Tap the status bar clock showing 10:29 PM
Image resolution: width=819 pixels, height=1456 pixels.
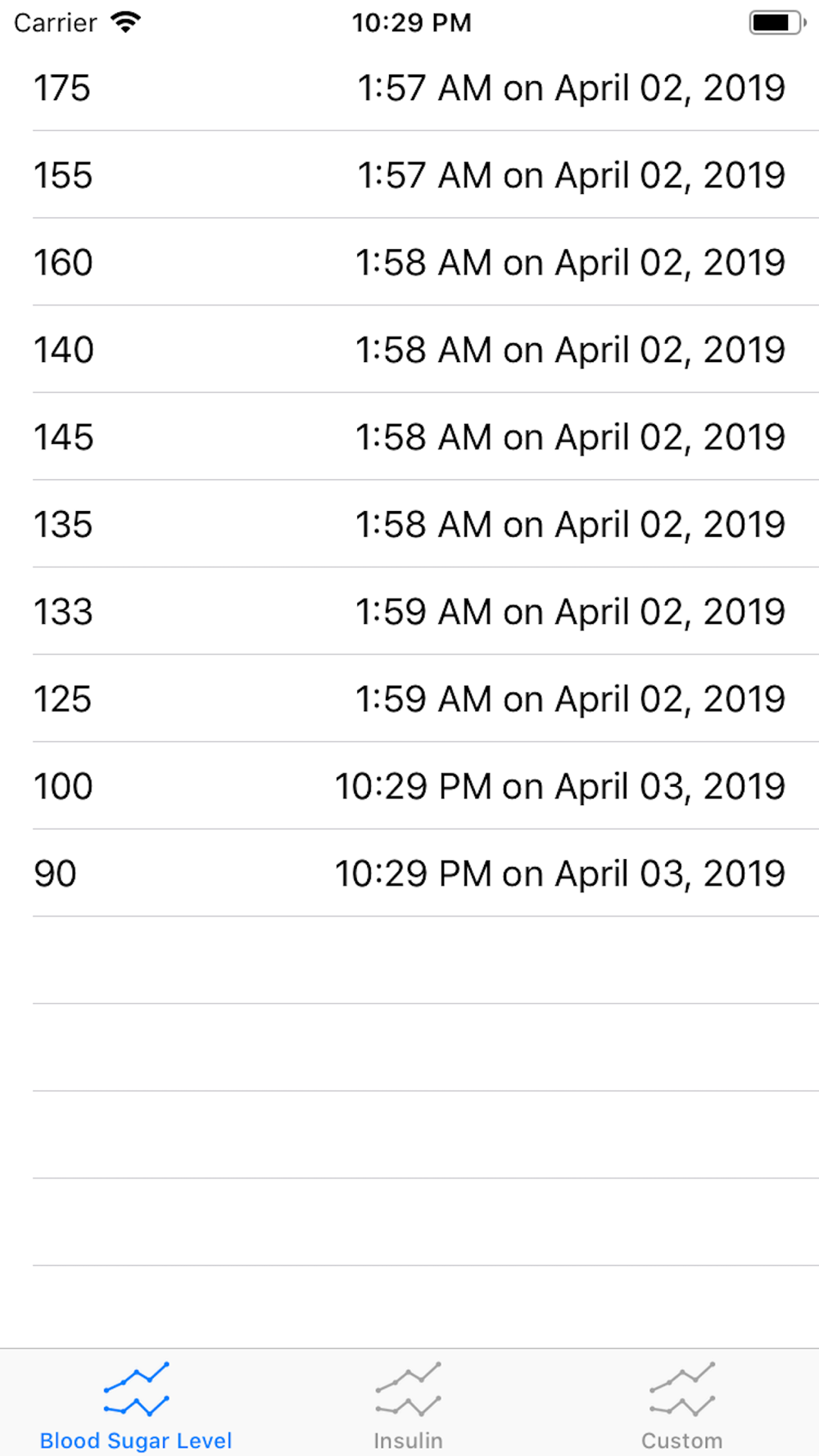[x=411, y=22]
